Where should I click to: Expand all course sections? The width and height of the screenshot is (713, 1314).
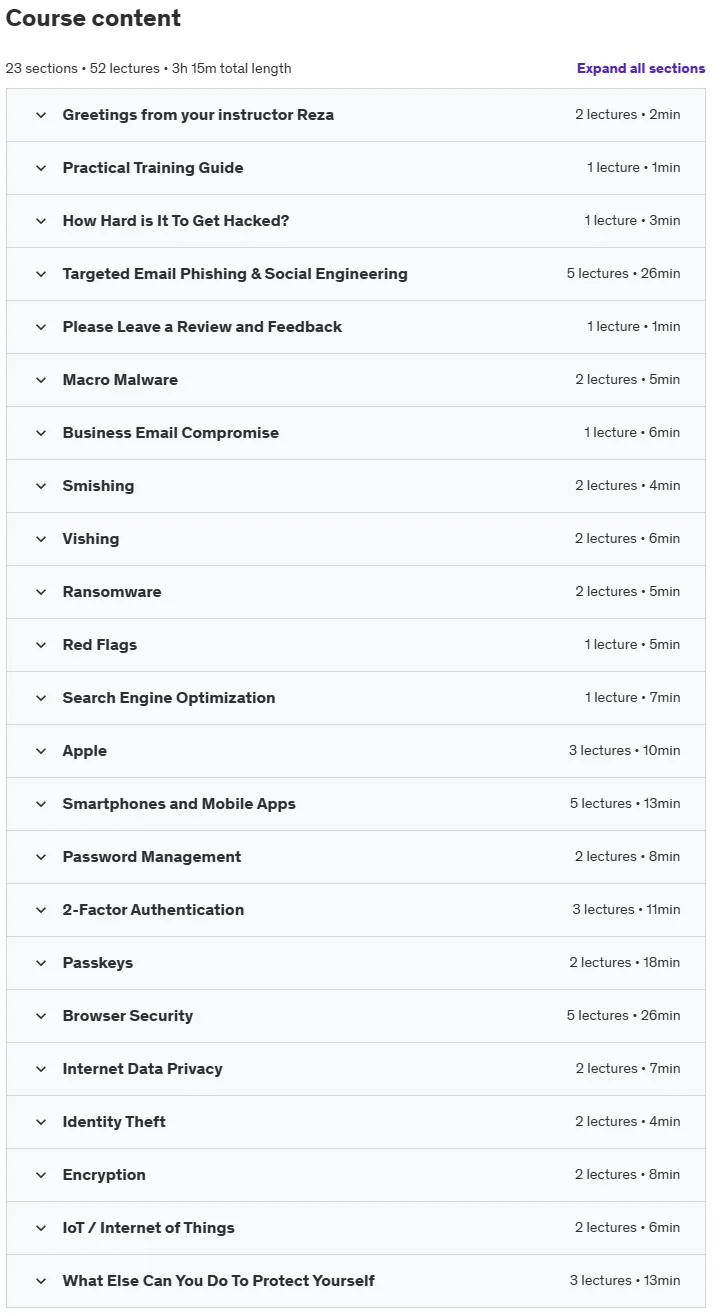(640, 68)
